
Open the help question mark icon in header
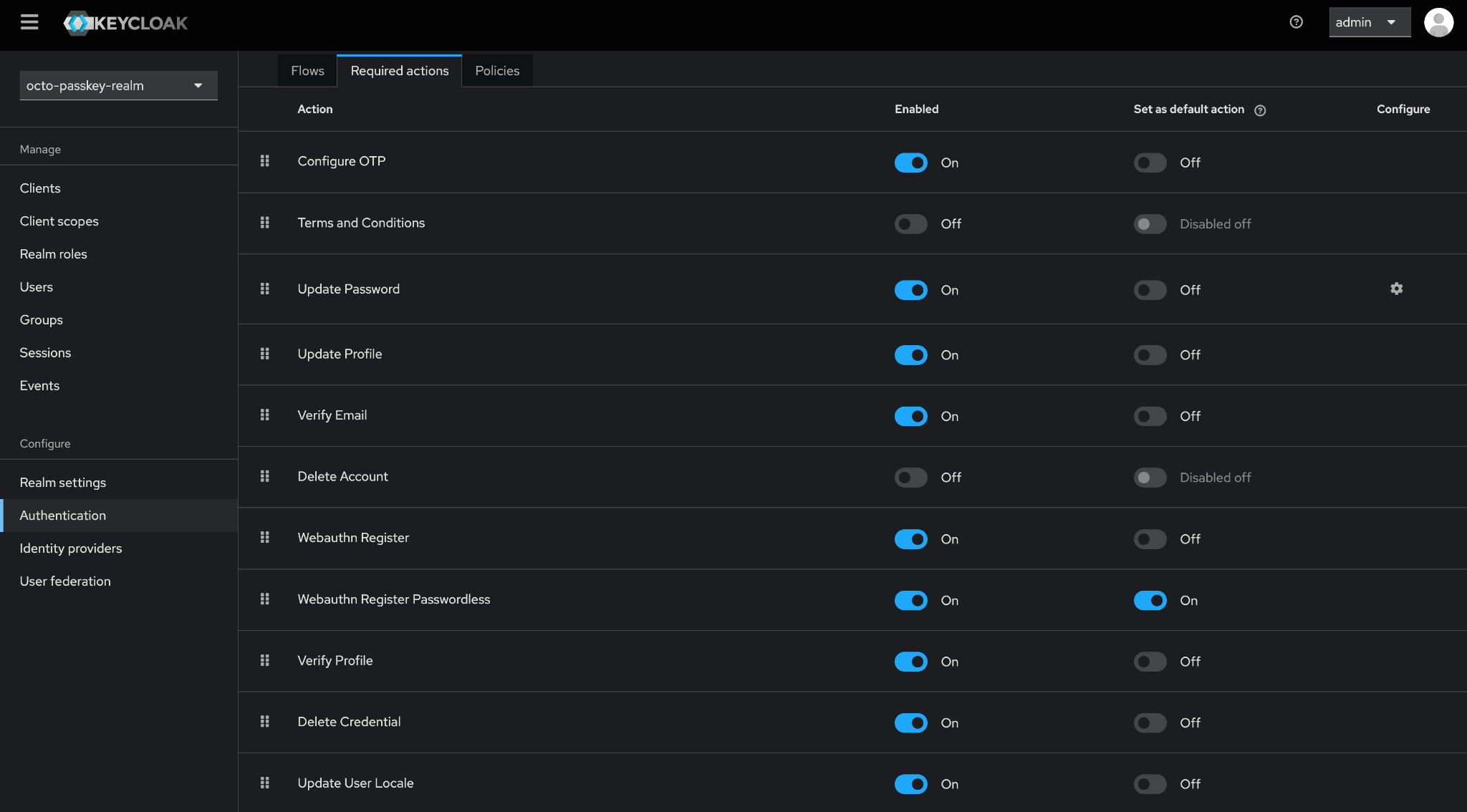(1296, 22)
